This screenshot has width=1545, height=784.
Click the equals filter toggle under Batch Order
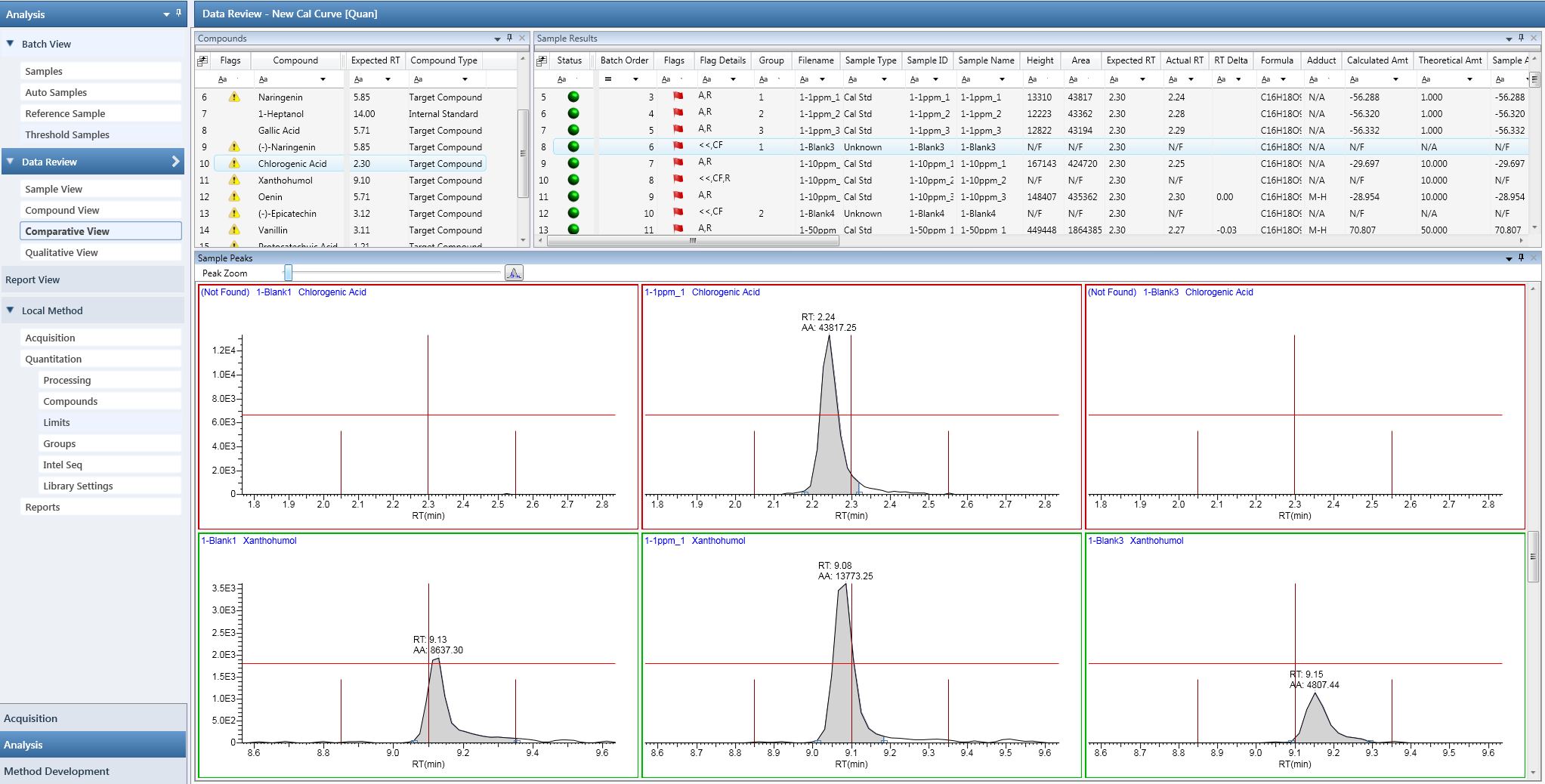609,79
